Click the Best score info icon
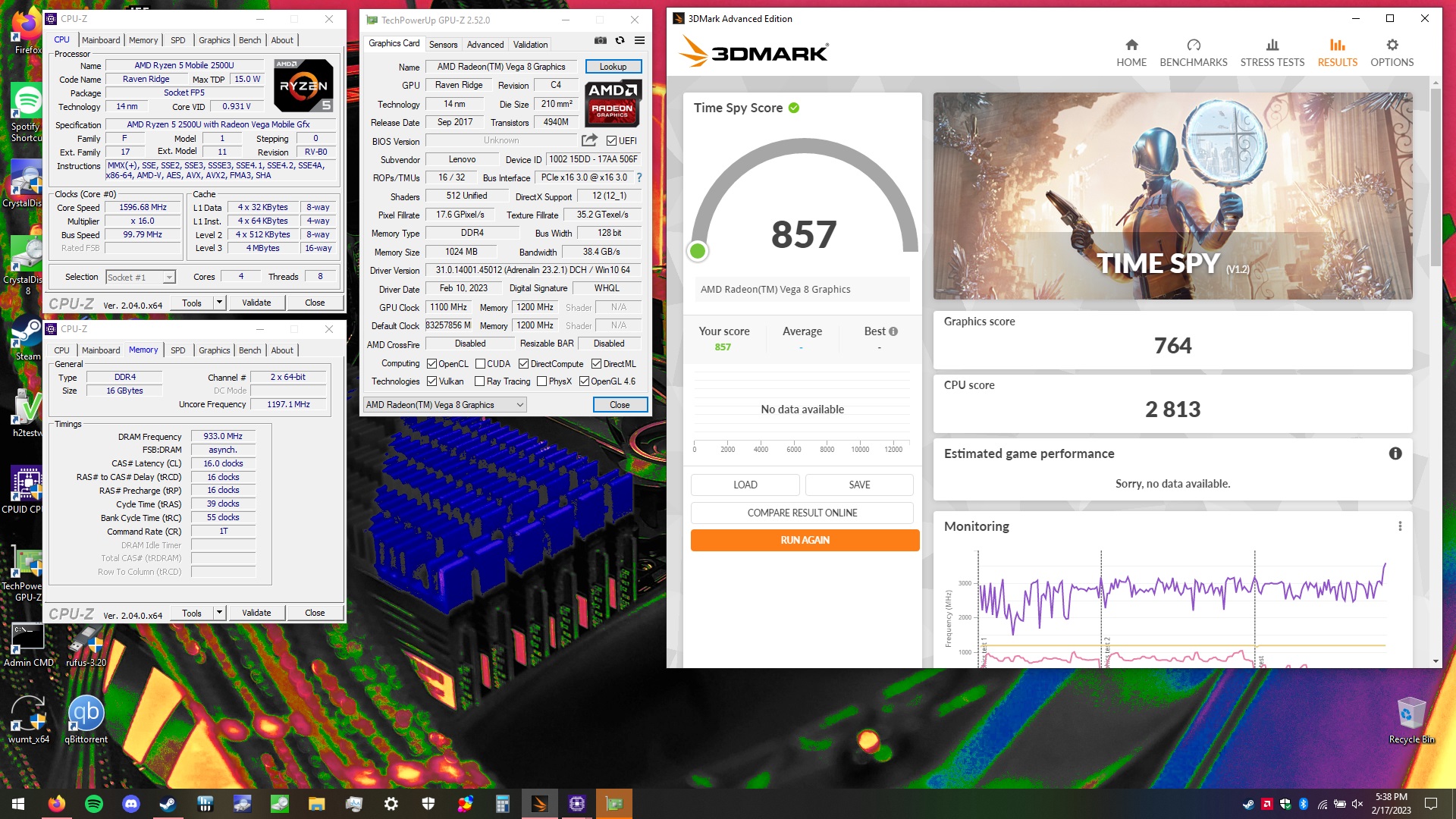 (x=893, y=331)
